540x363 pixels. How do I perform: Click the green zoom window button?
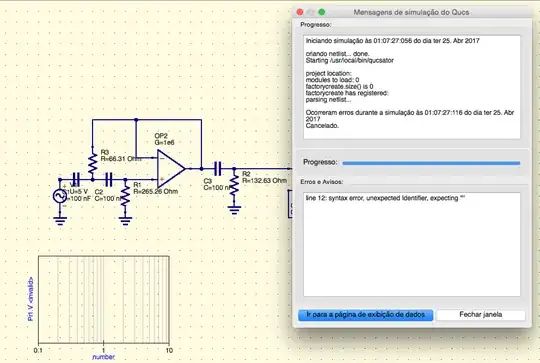coord(322,12)
